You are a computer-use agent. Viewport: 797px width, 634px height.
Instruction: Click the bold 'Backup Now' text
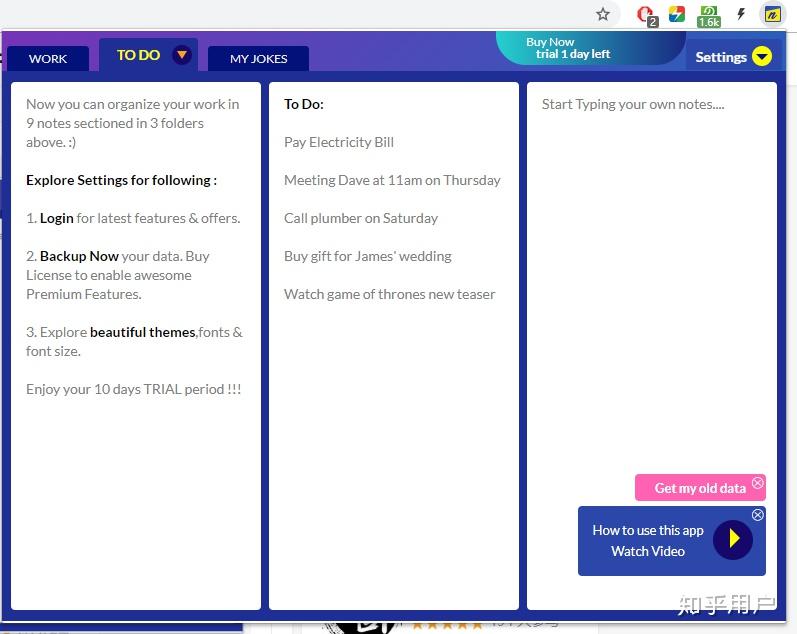pyautogui.click(x=79, y=256)
